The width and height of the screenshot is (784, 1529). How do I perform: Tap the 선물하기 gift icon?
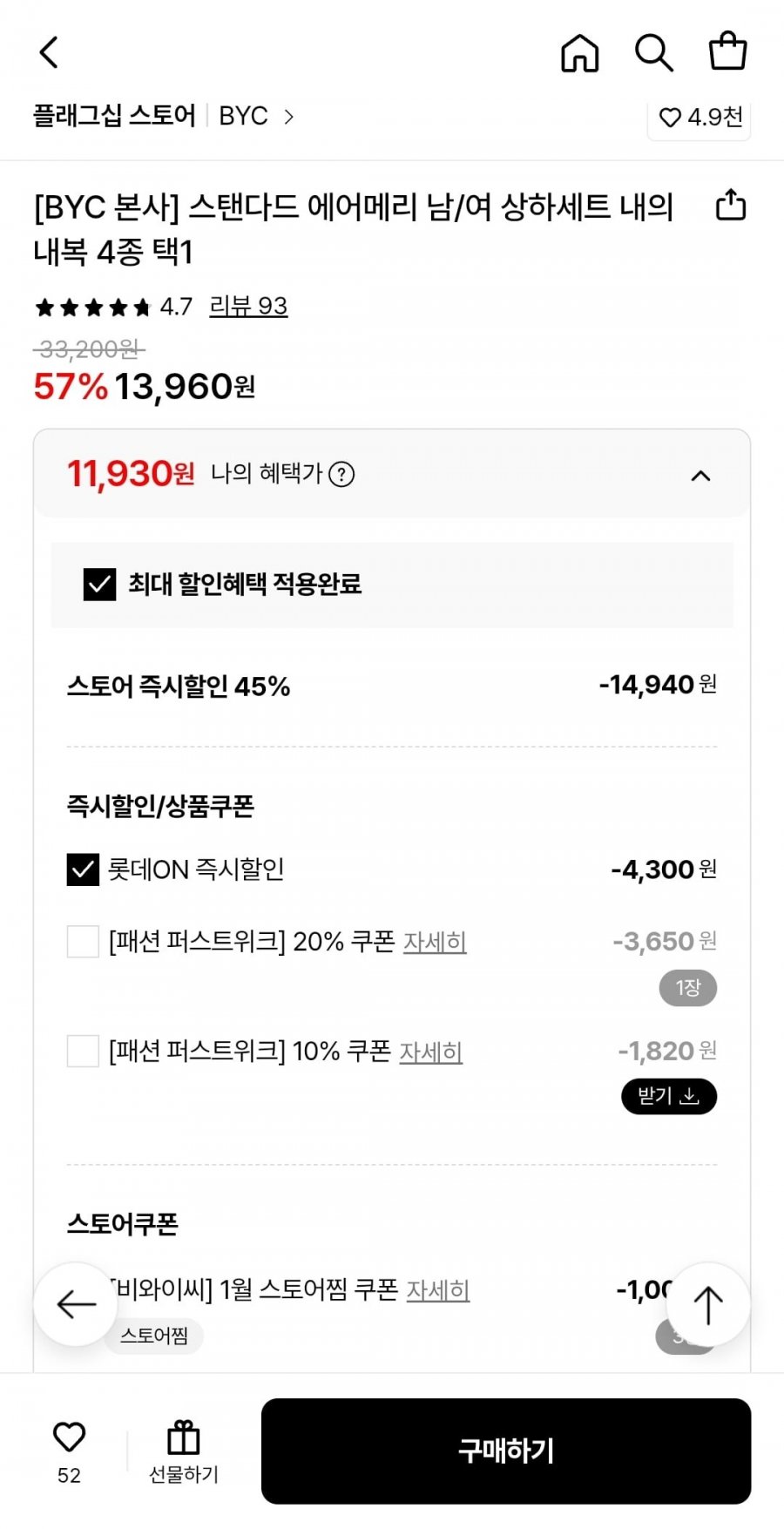pos(183,1450)
